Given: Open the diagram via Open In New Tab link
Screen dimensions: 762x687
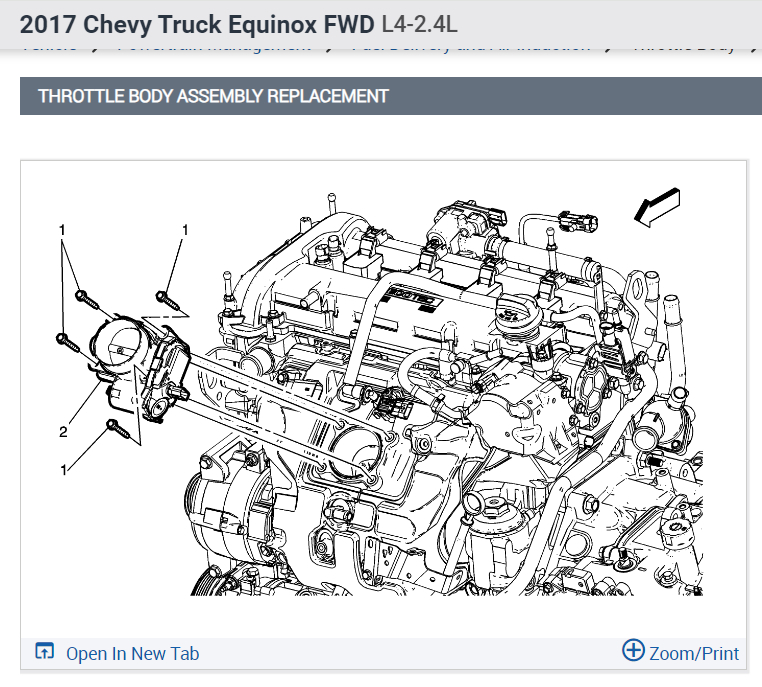Looking at the screenshot, I should [x=132, y=653].
